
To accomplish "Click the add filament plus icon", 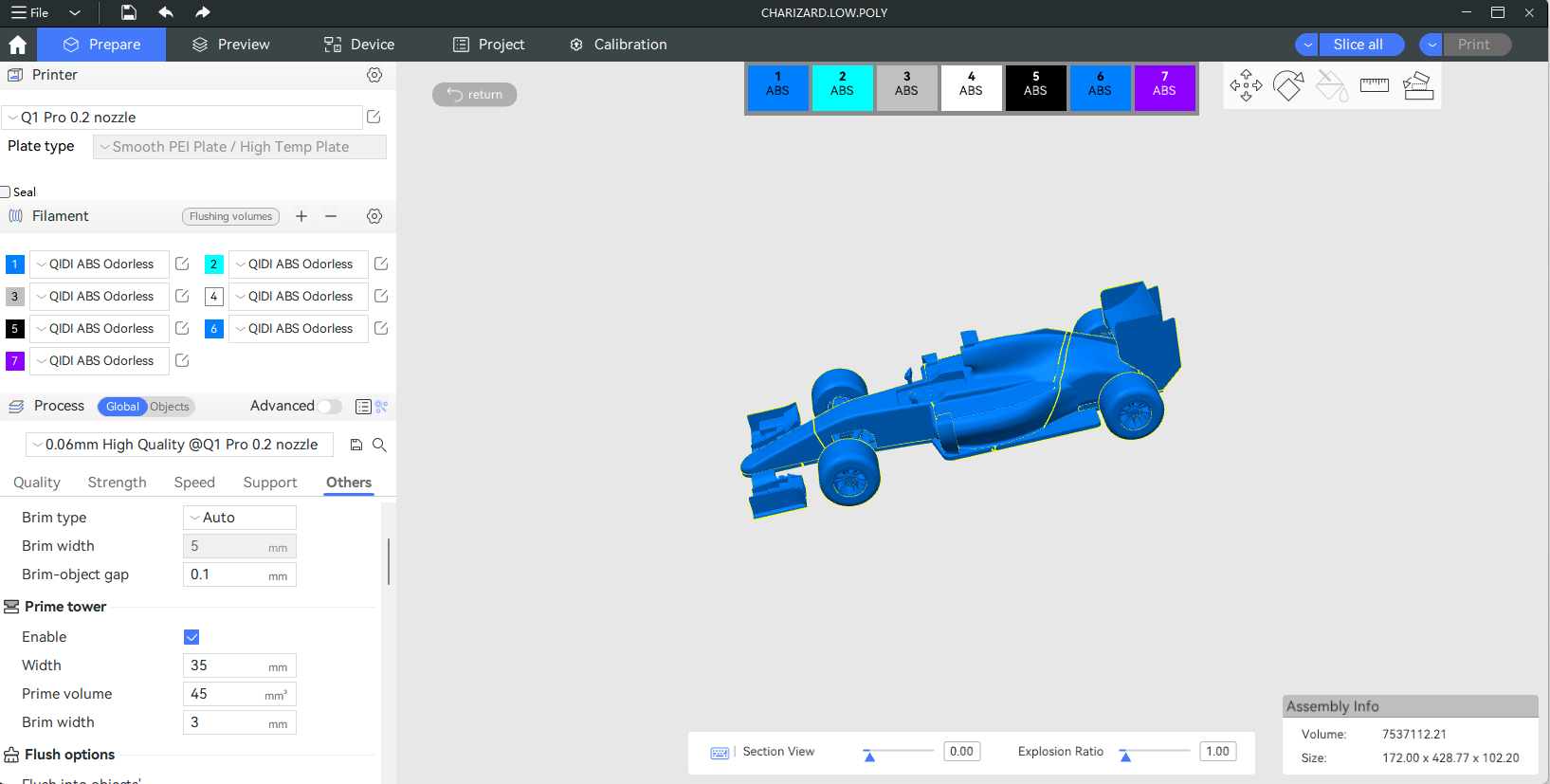I will [301, 216].
